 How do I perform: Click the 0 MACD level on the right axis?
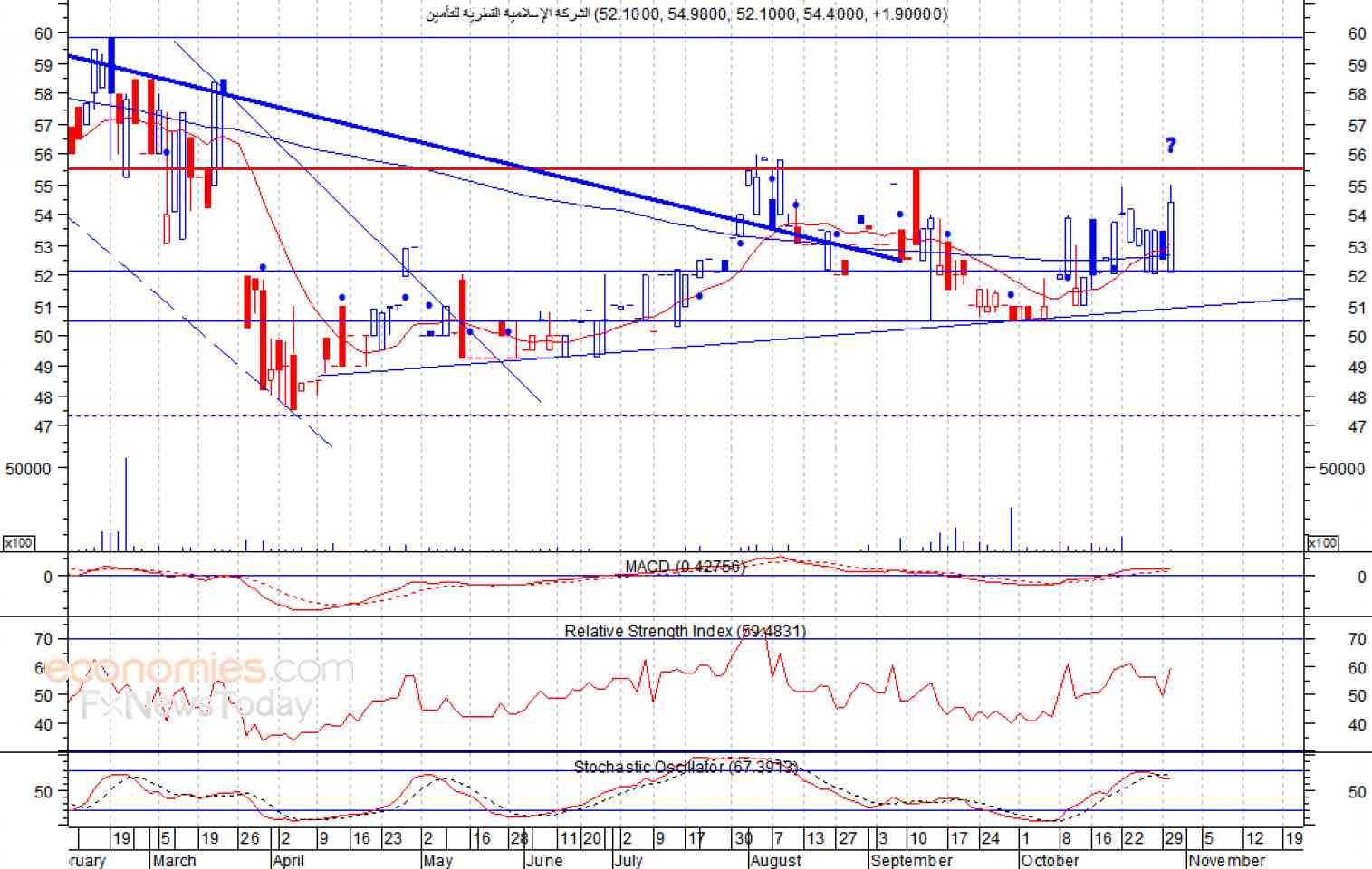(x=1361, y=577)
